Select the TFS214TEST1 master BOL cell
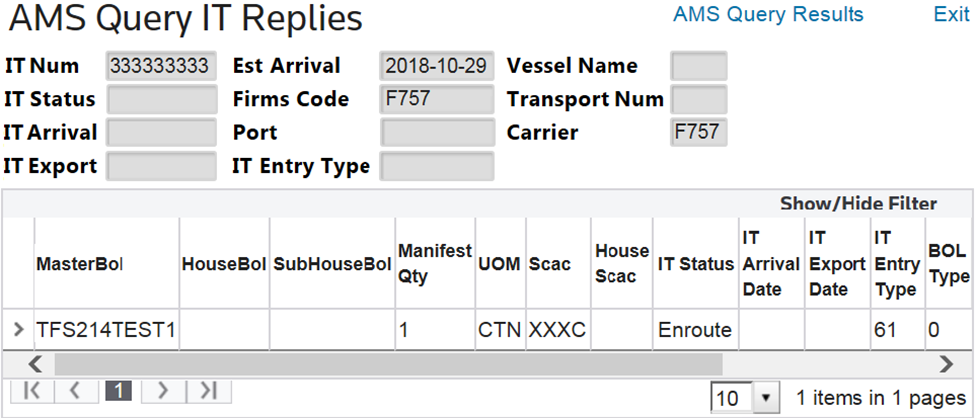Viewport: 975px width, 419px height. coord(106,329)
